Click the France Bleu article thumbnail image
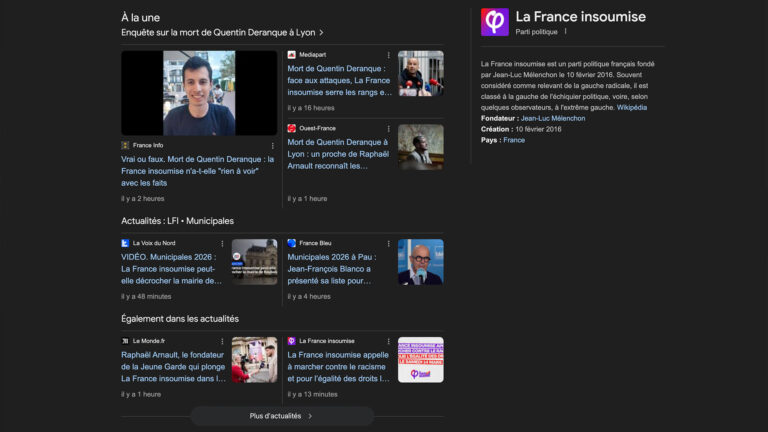This screenshot has height=432, width=768. (x=420, y=262)
